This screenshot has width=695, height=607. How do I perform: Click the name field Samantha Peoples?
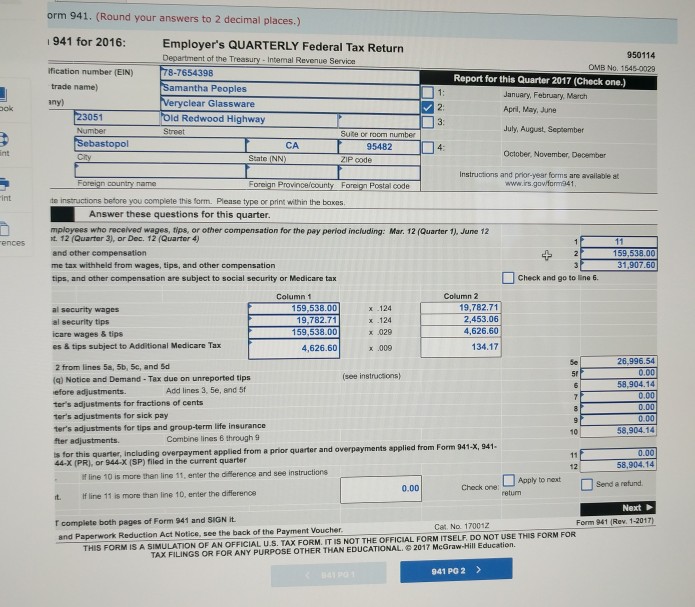[x=289, y=89]
